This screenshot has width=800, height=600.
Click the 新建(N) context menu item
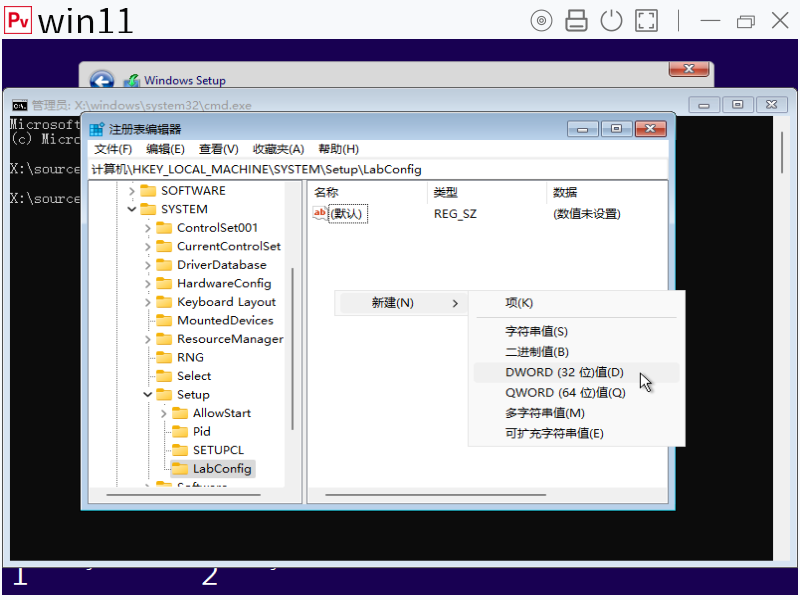(x=402, y=303)
